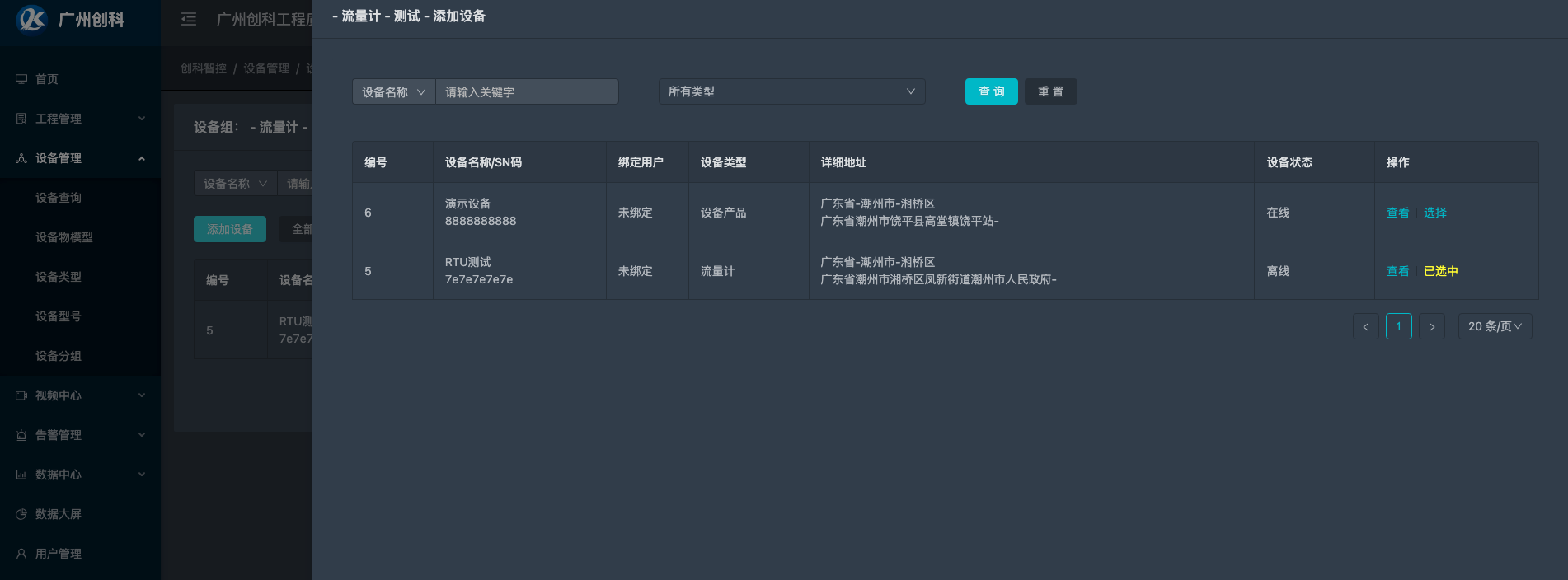Click 已选中 for RTU测试 row

1441,271
